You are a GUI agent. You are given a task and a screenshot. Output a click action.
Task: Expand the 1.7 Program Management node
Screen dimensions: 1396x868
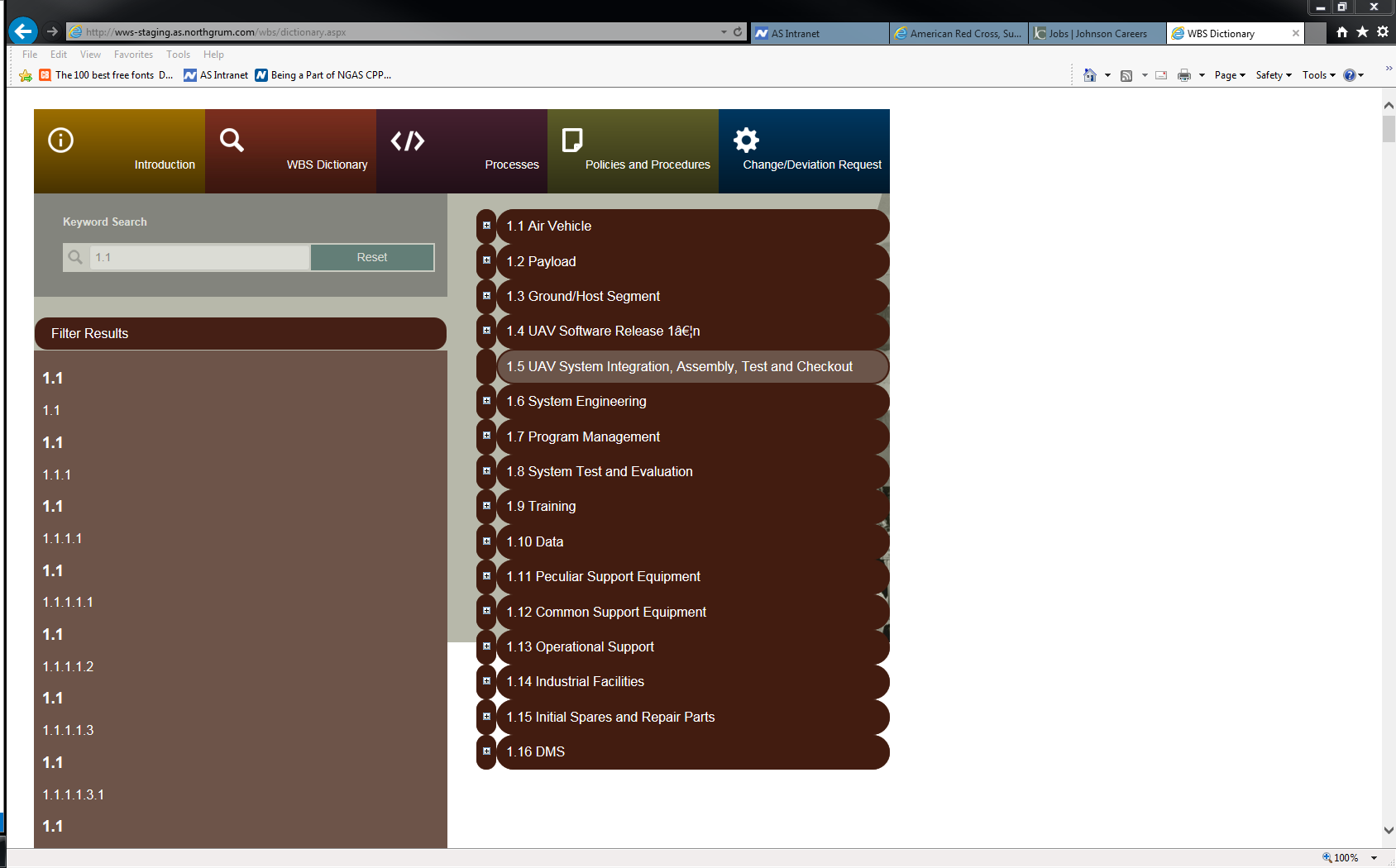486,436
